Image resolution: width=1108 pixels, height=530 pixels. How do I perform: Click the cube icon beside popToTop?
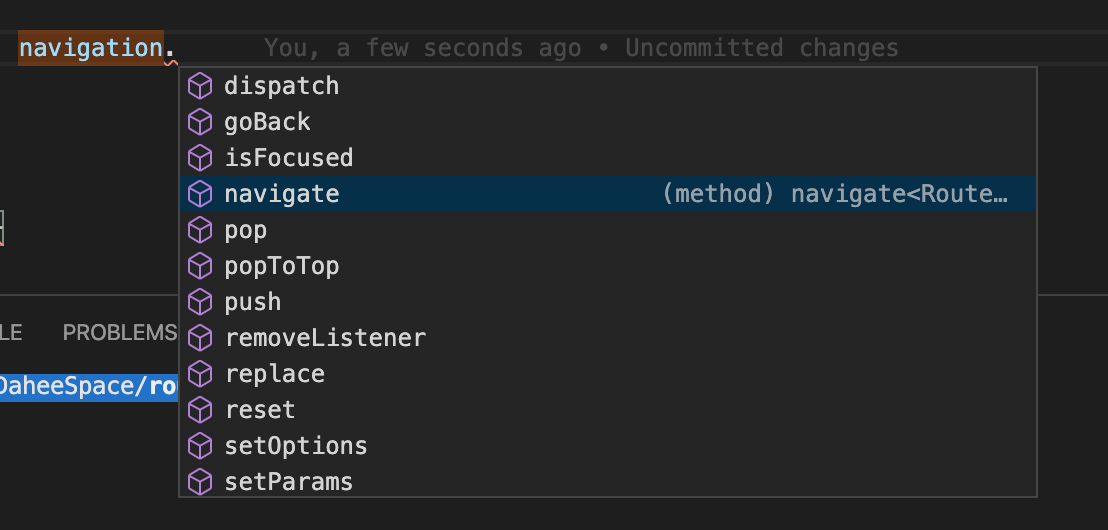pos(200,266)
